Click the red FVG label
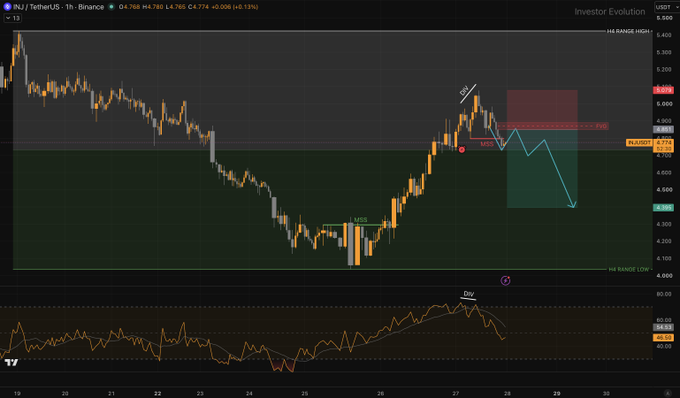This screenshot has width=680, height=398. click(601, 126)
